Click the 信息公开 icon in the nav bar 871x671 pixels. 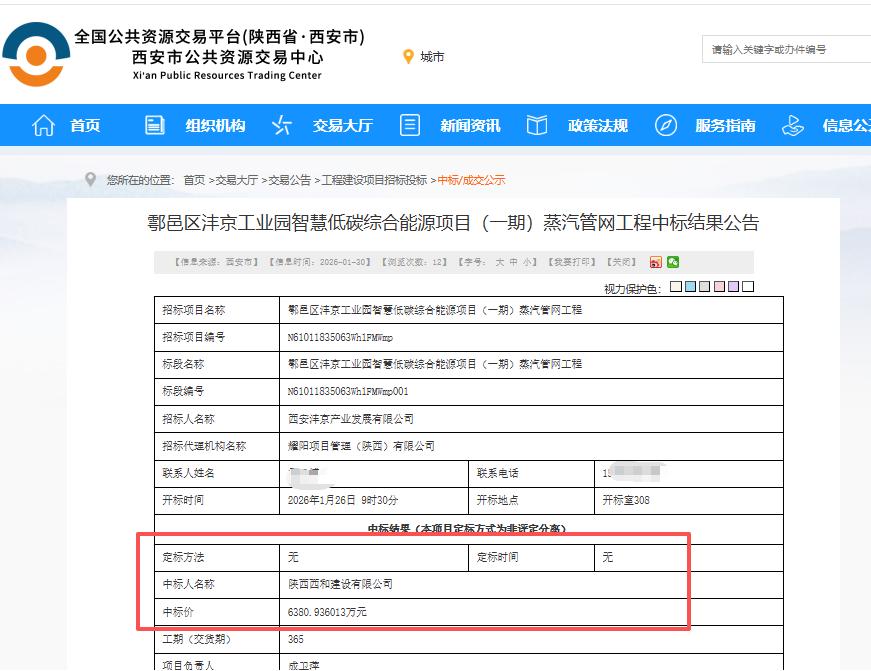click(793, 125)
